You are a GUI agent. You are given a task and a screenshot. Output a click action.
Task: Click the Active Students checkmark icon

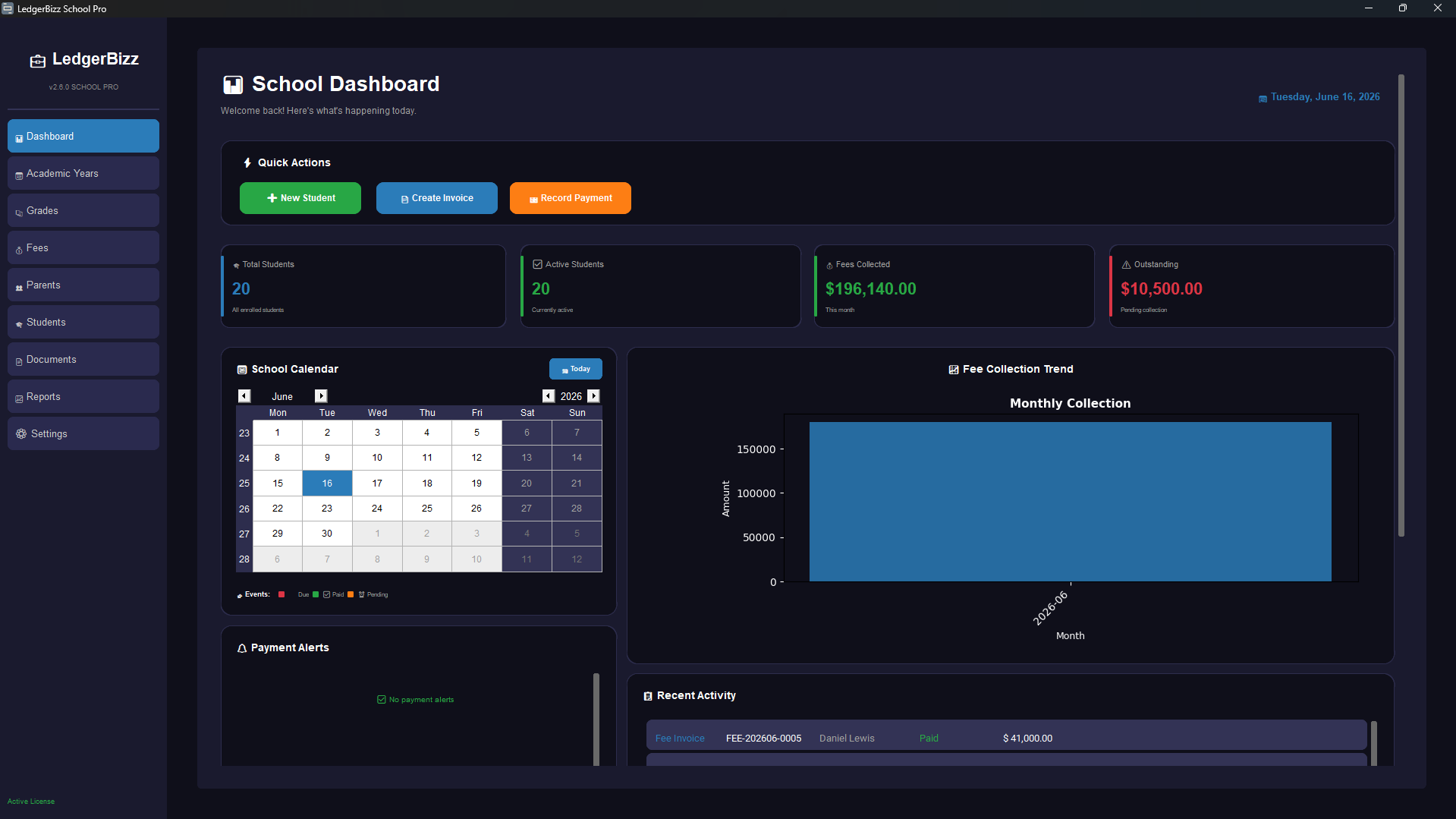538,264
